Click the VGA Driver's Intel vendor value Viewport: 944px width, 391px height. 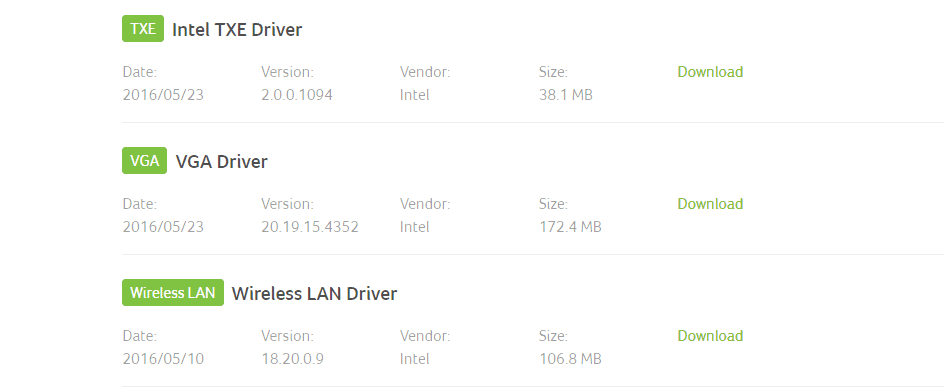pos(415,227)
